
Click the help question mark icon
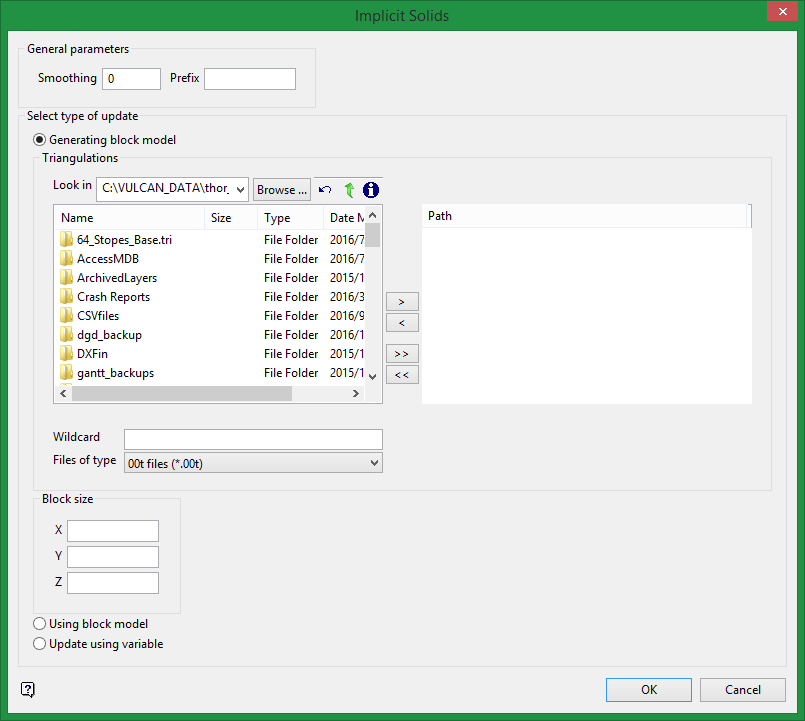(x=27, y=689)
